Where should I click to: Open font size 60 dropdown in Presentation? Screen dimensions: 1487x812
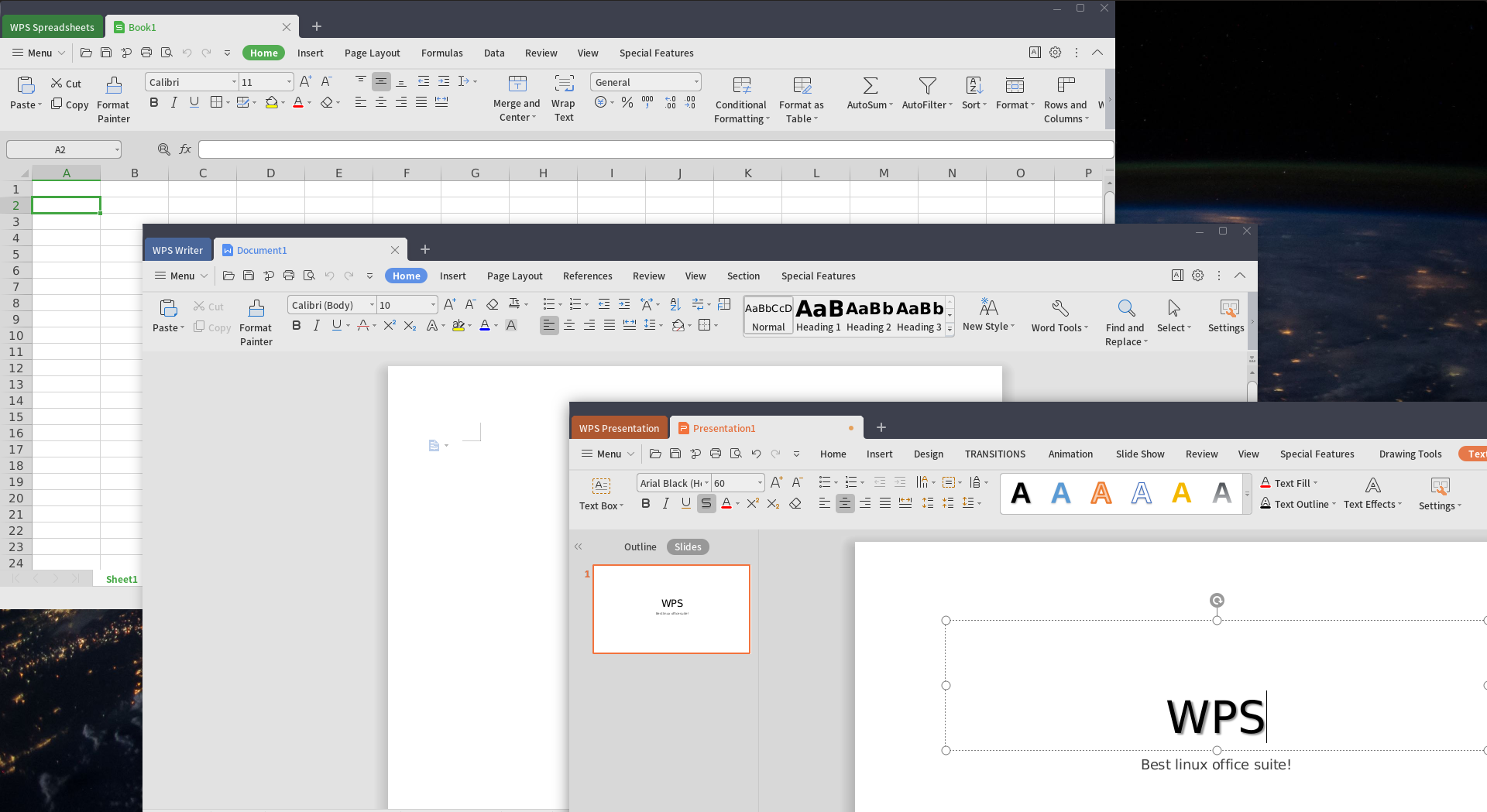click(760, 483)
